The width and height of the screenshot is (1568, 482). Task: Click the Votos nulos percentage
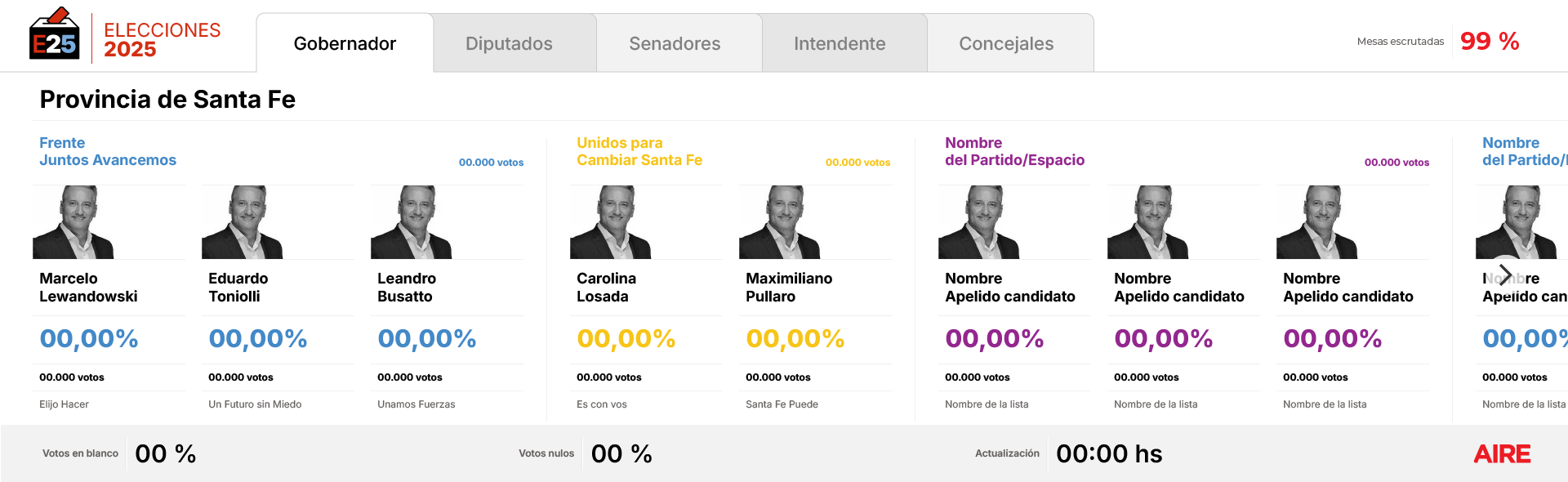click(x=621, y=453)
